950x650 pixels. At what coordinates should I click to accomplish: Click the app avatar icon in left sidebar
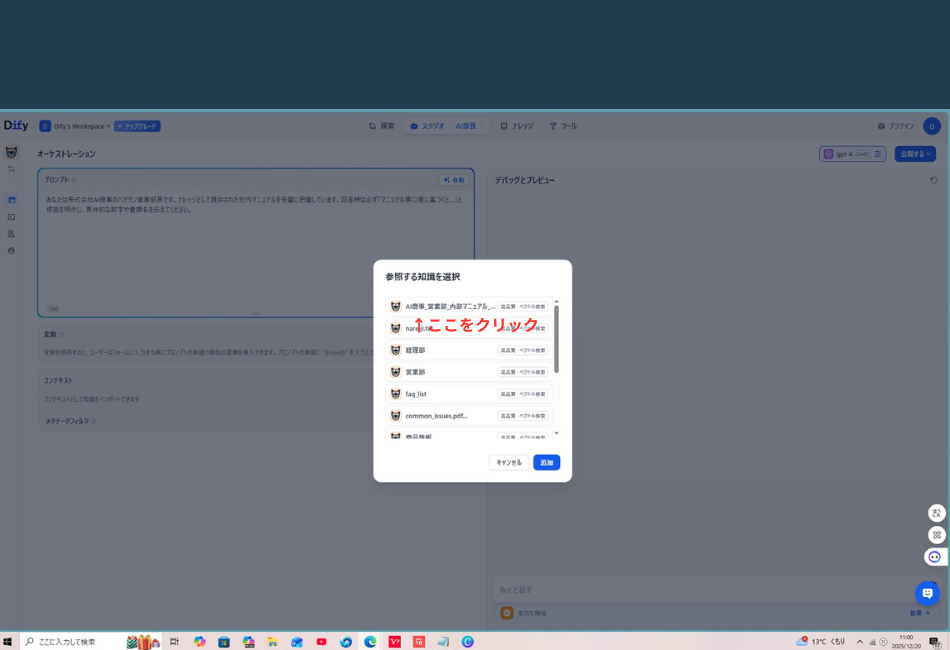pyautogui.click(x=11, y=152)
